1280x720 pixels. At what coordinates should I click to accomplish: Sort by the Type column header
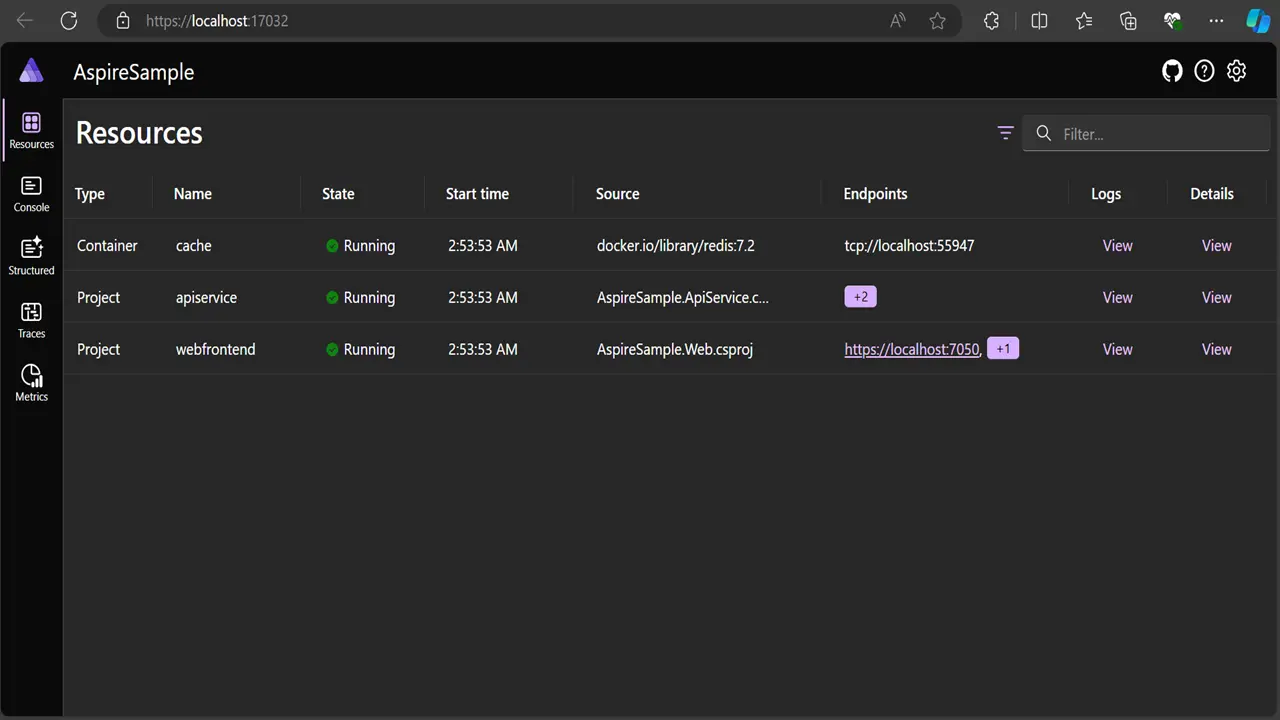tap(90, 194)
